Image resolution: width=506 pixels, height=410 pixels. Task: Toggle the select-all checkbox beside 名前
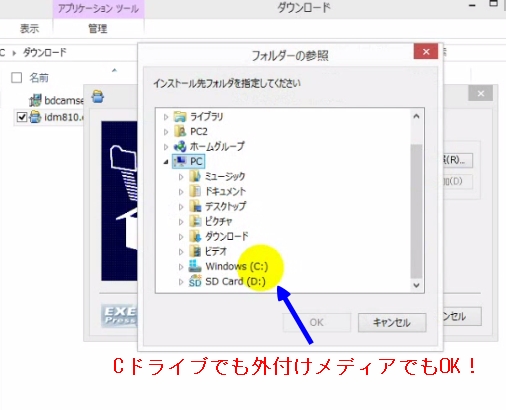pyautogui.click(x=16, y=78)
